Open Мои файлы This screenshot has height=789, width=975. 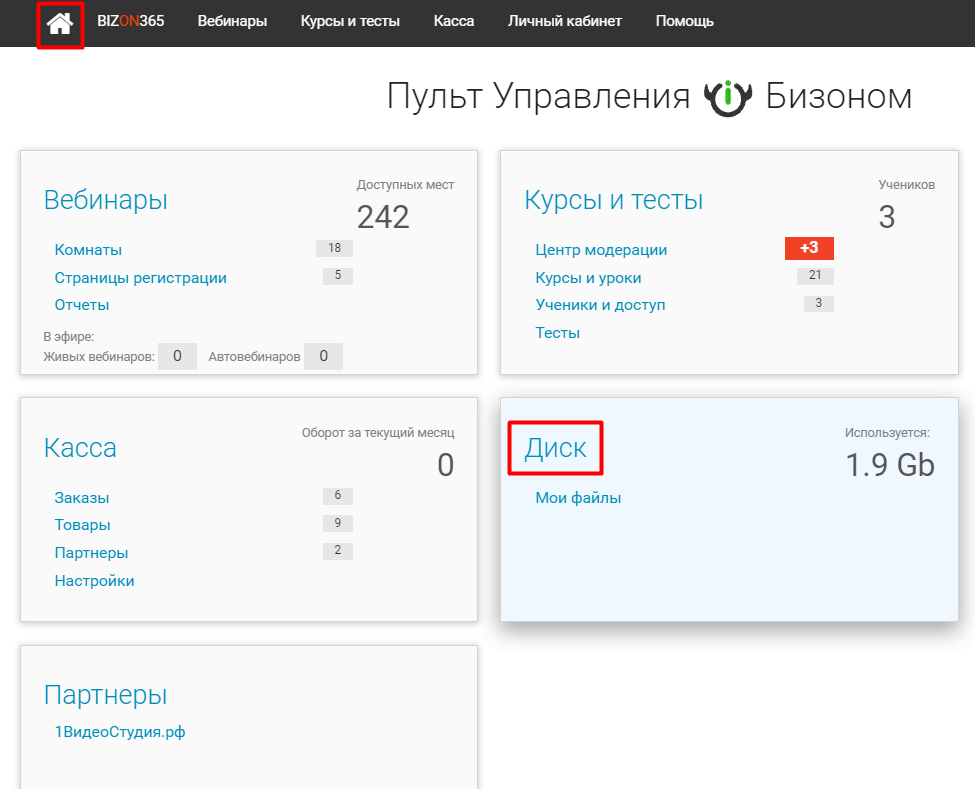(578, 498)
